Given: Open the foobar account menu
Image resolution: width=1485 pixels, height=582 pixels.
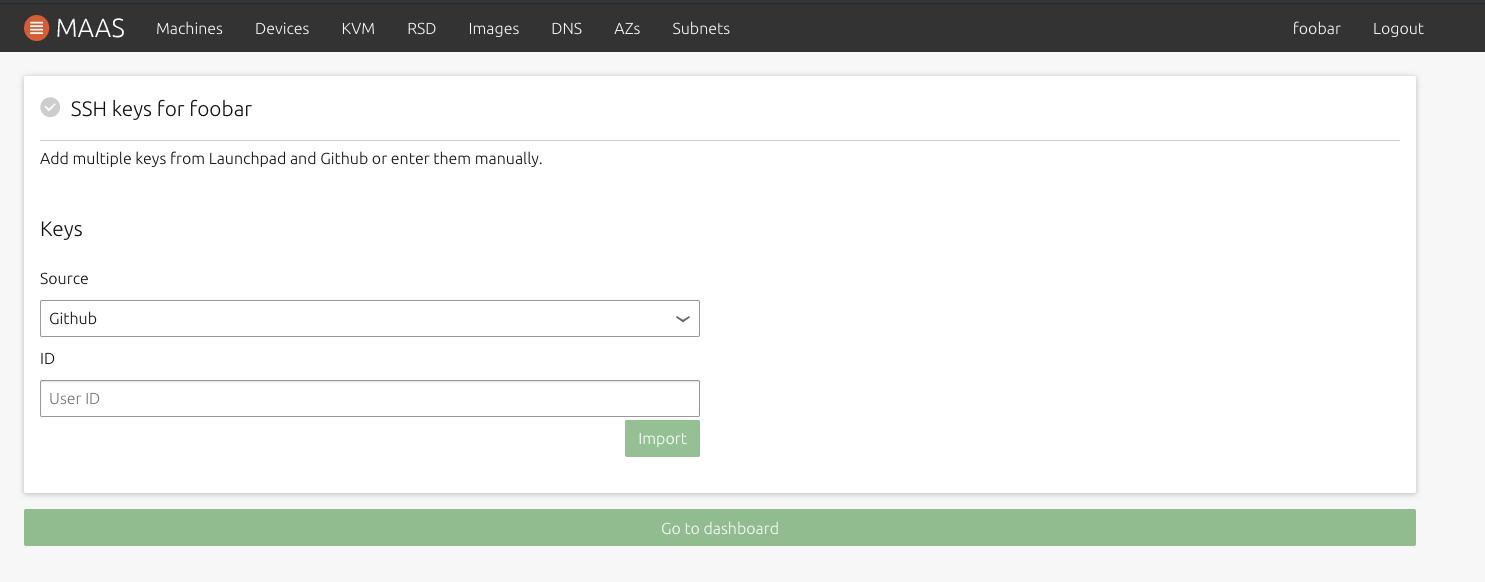Looking at the screenshot, I should pos(1316,28).
